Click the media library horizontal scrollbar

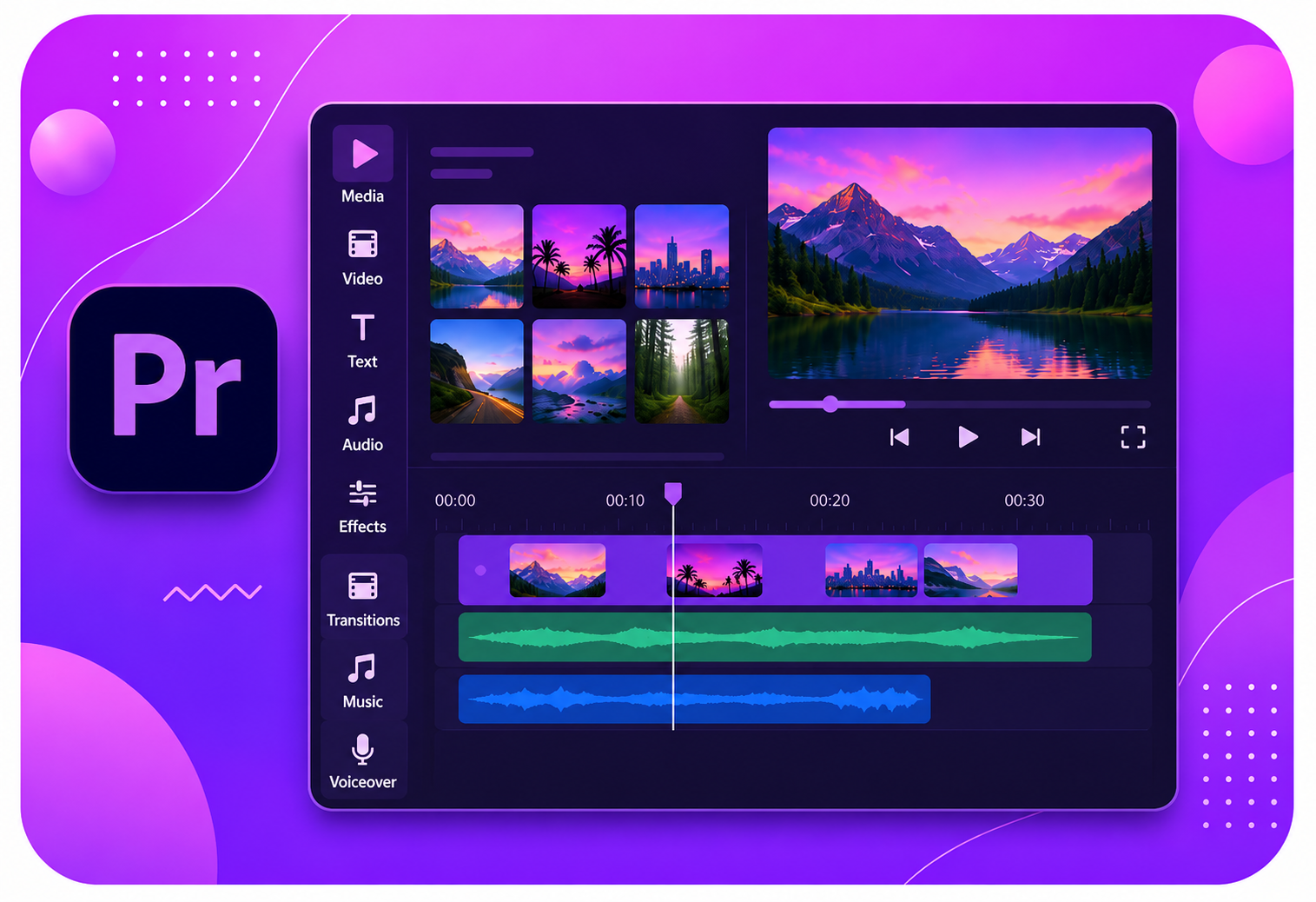[x=578, y=456]
